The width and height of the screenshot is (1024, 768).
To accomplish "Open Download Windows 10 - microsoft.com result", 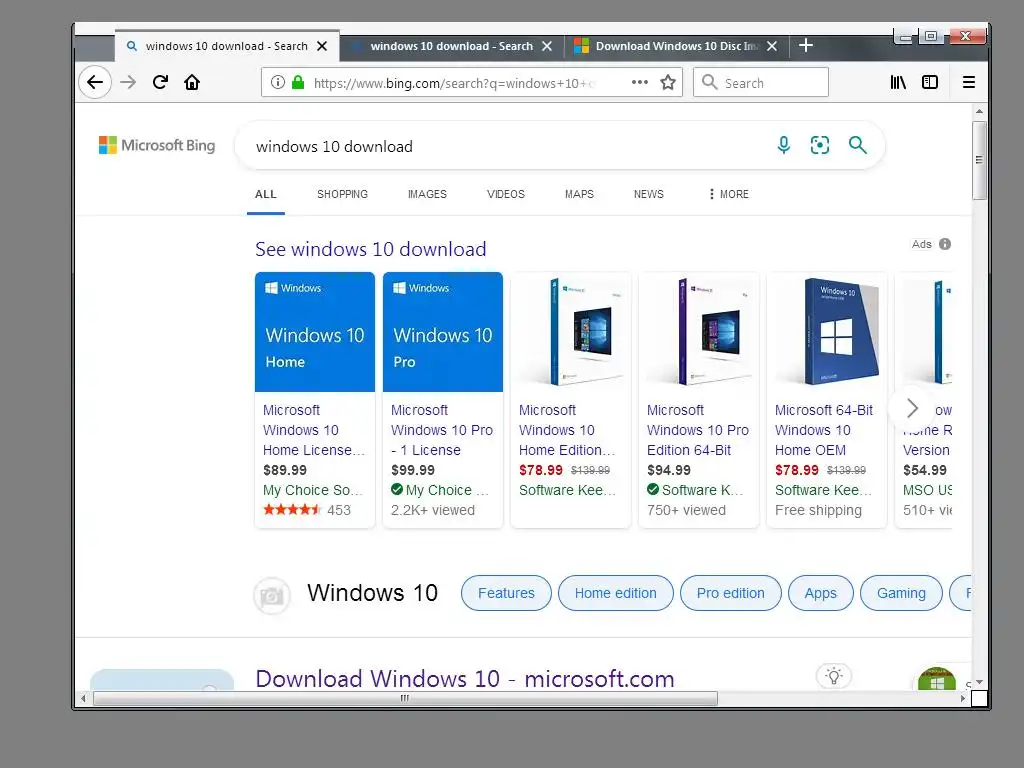I will [x=464, y=679].
